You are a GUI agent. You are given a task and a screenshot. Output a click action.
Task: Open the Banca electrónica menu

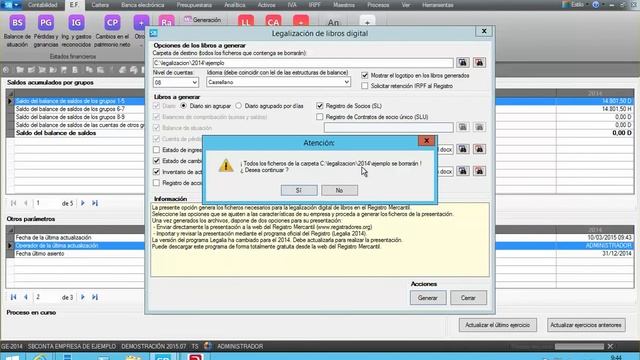[x=142, y=5]
